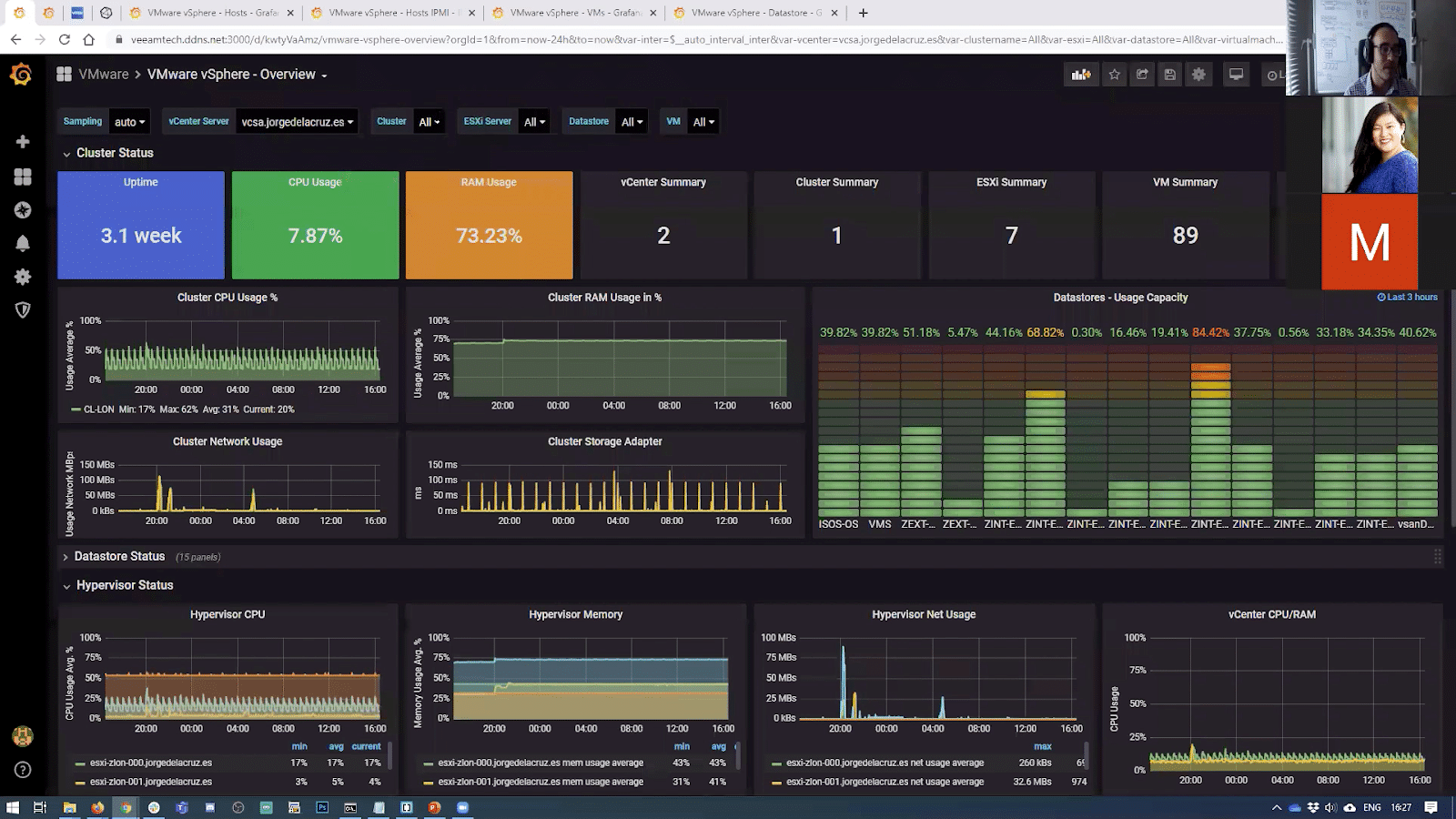Open the Last 3 hours time link
Image resolution: width=1456 pixels, height=819 pixels.
click(1406, 297)
